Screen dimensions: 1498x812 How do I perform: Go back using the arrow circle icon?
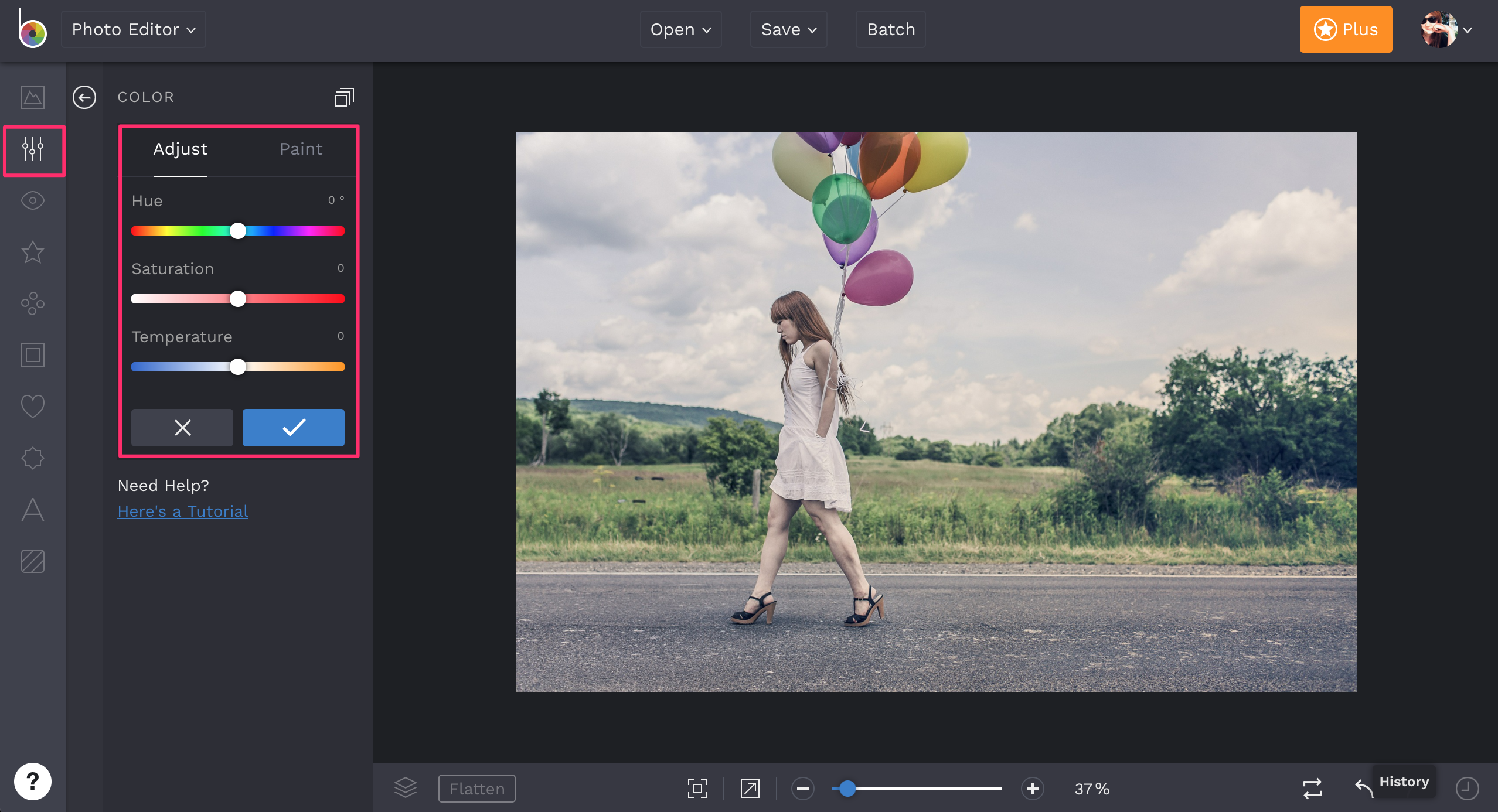pyautogui.click(x=84, y=97)
